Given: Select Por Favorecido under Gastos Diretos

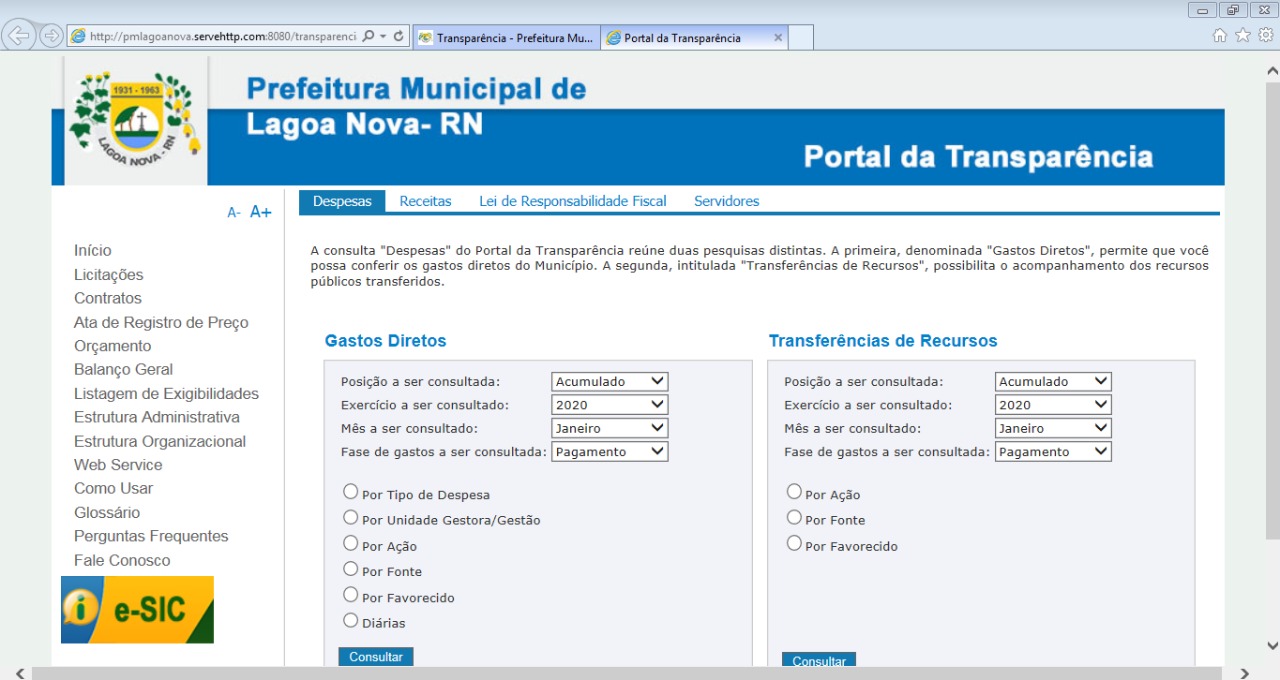Looking at the screenshot, I should point(350,595).
